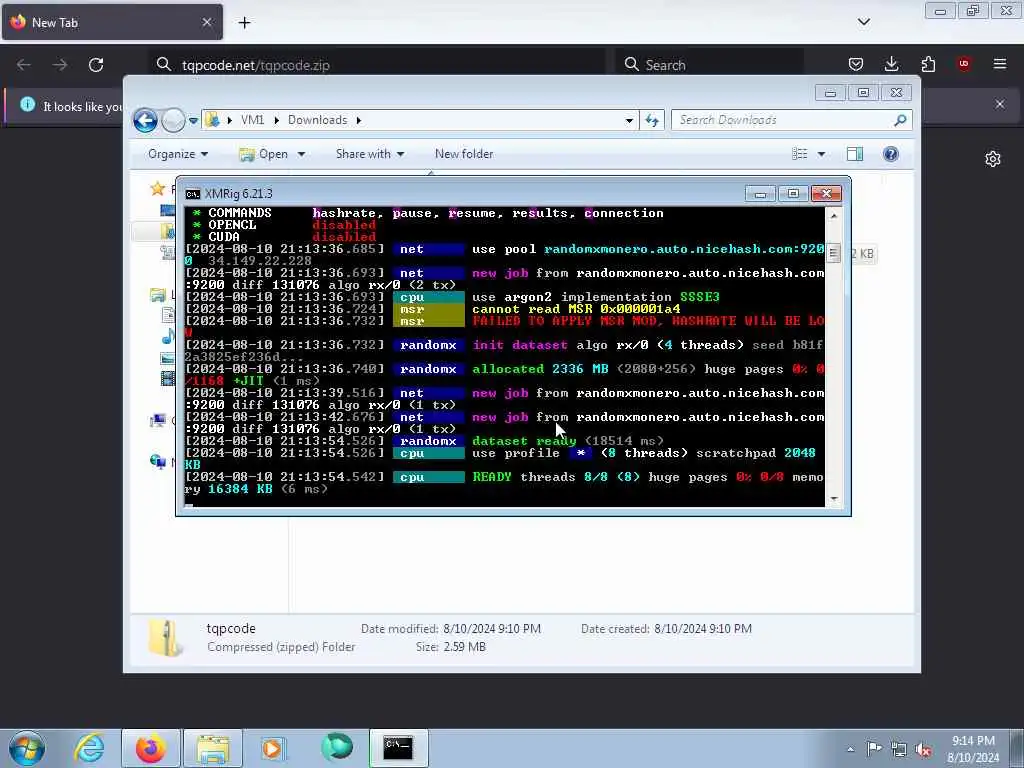This screenshot has width=1024, height=768.
Task: Expand the arrow after Downloads breadcrumb
Action: [359, 120]
